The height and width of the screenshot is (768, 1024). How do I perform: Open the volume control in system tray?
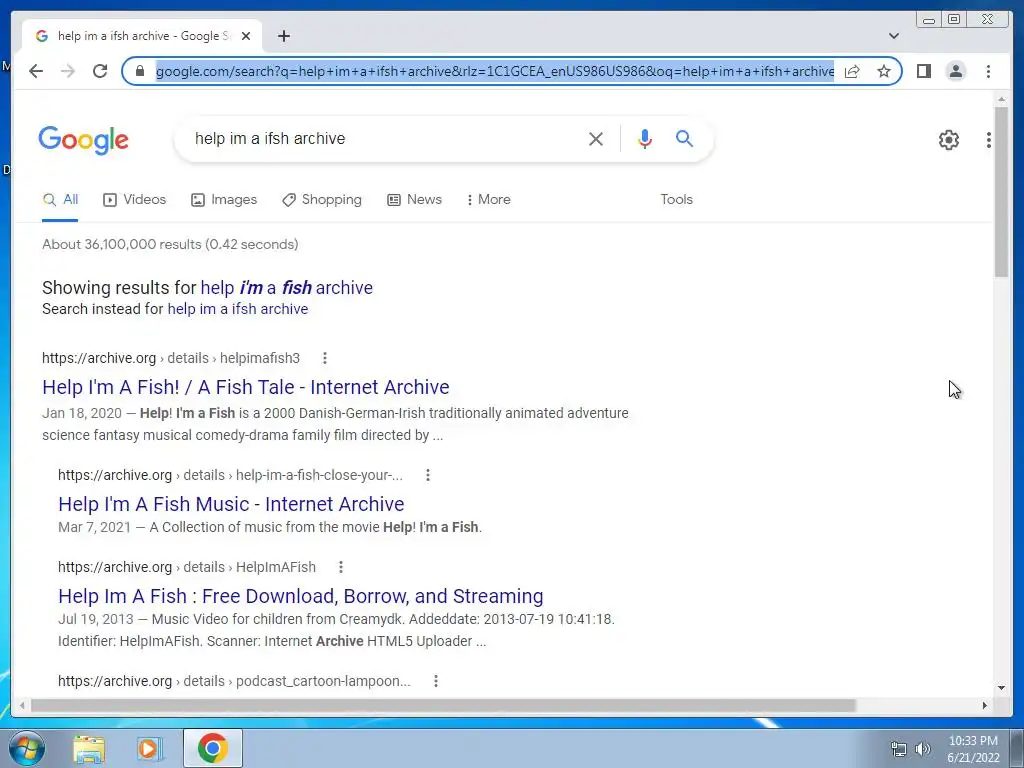pyautogui.click(x=923, y=748)
